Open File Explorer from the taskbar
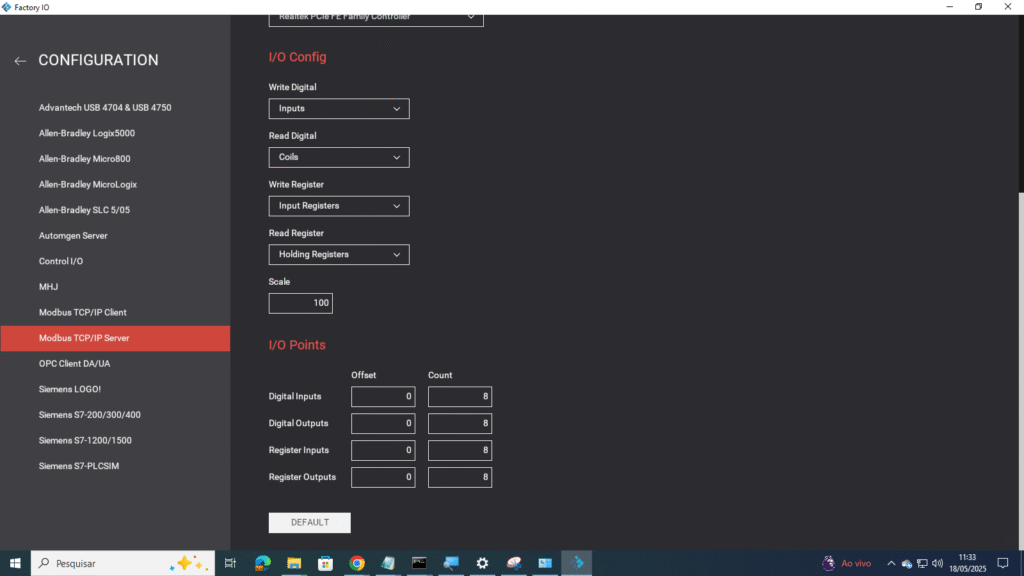This screenshot has width=1024, height=576. [x=295, y=563]
